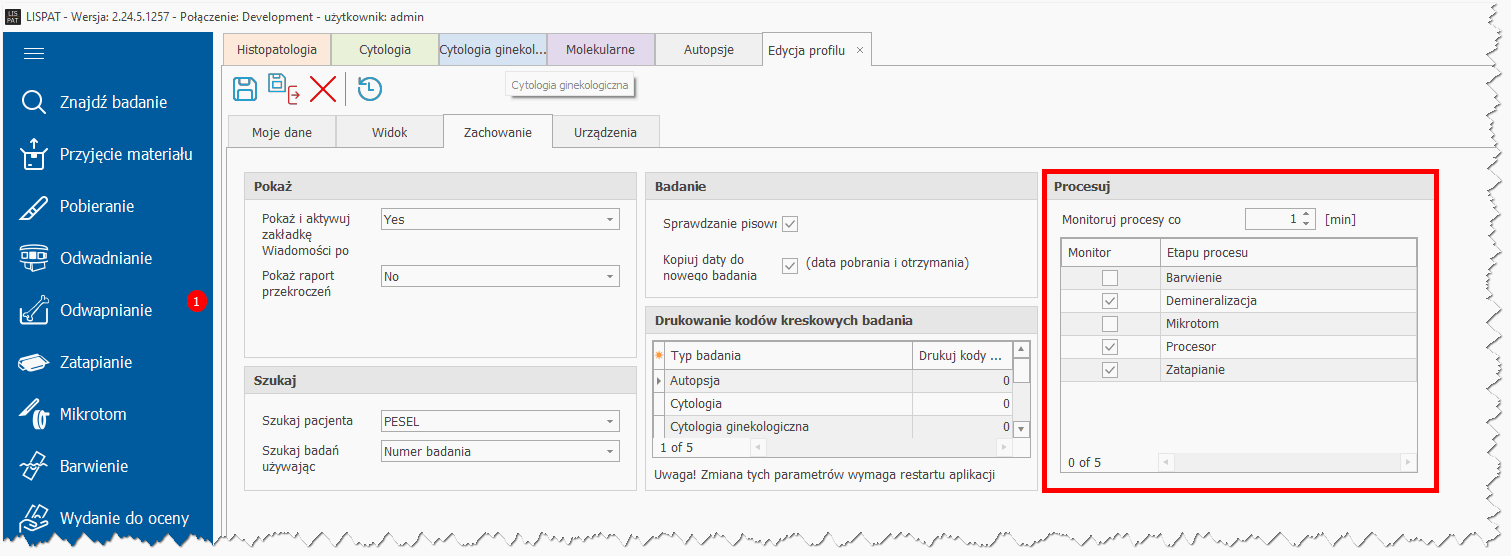The height and width of the screenshot is (556, 1511).
Task: Click the red X cancel icon
Action: click(323, 89)
